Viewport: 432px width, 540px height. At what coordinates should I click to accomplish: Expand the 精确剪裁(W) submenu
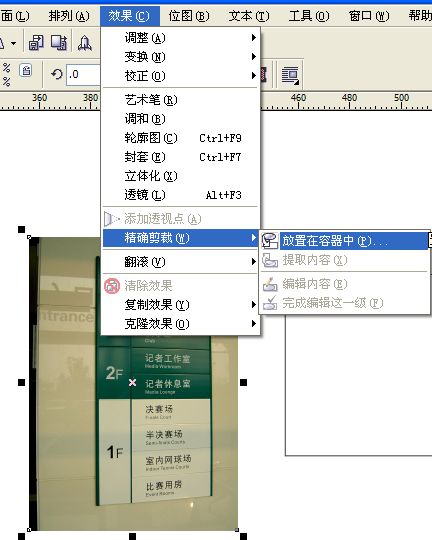181,238
